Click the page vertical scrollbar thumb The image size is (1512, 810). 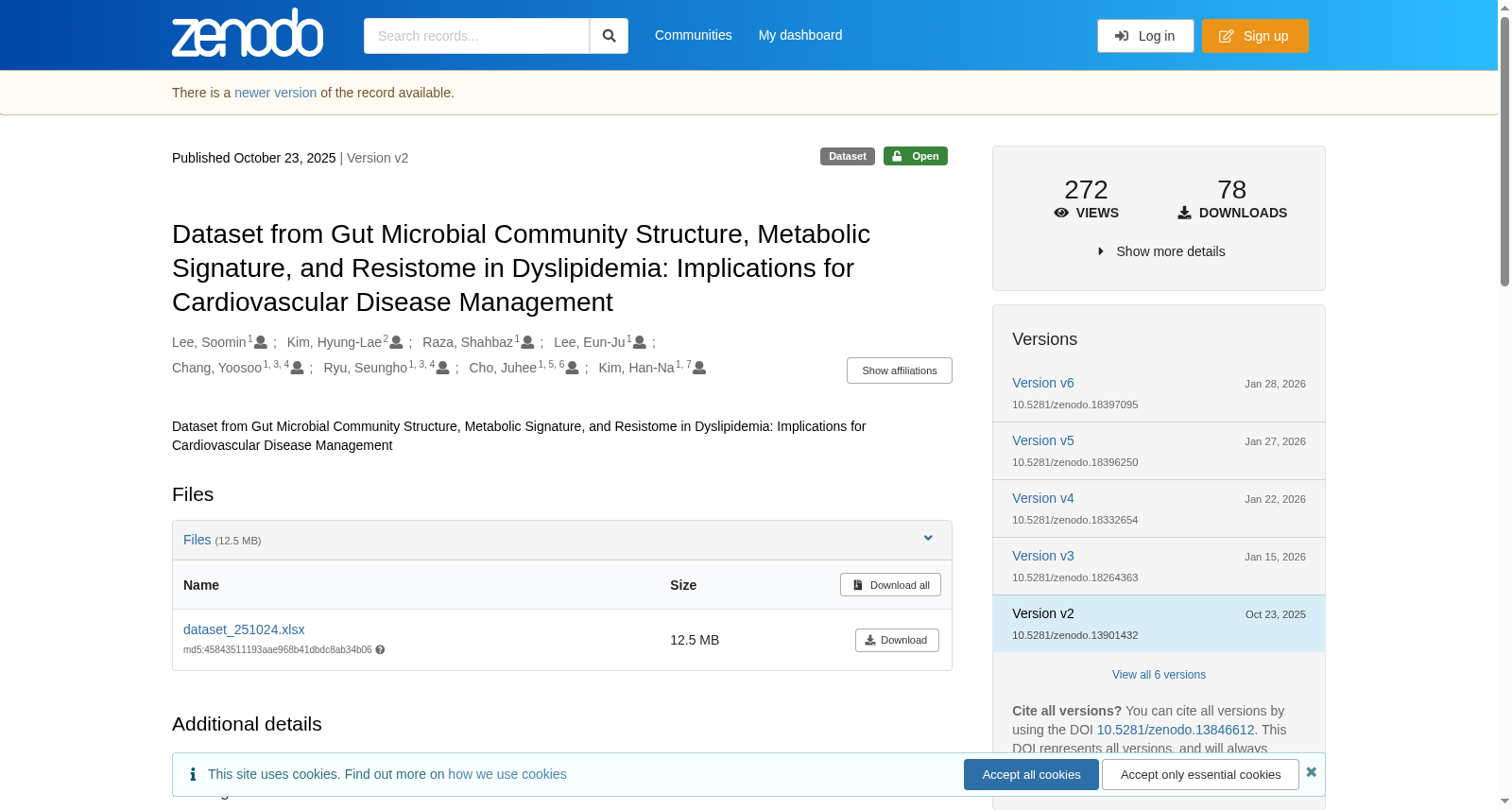point(1504,149)
